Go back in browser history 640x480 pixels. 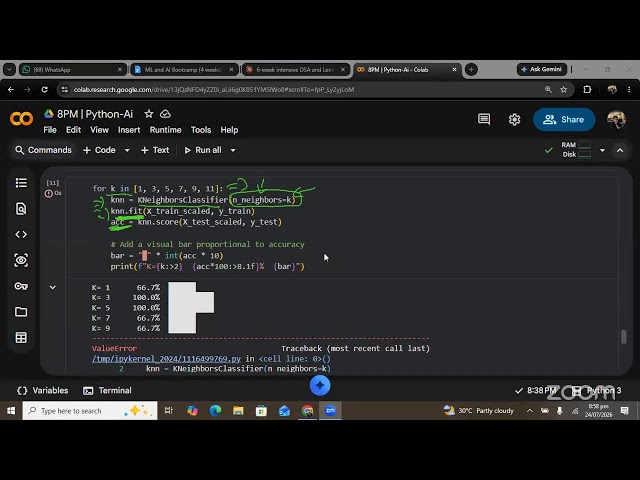tap(11, 89)
